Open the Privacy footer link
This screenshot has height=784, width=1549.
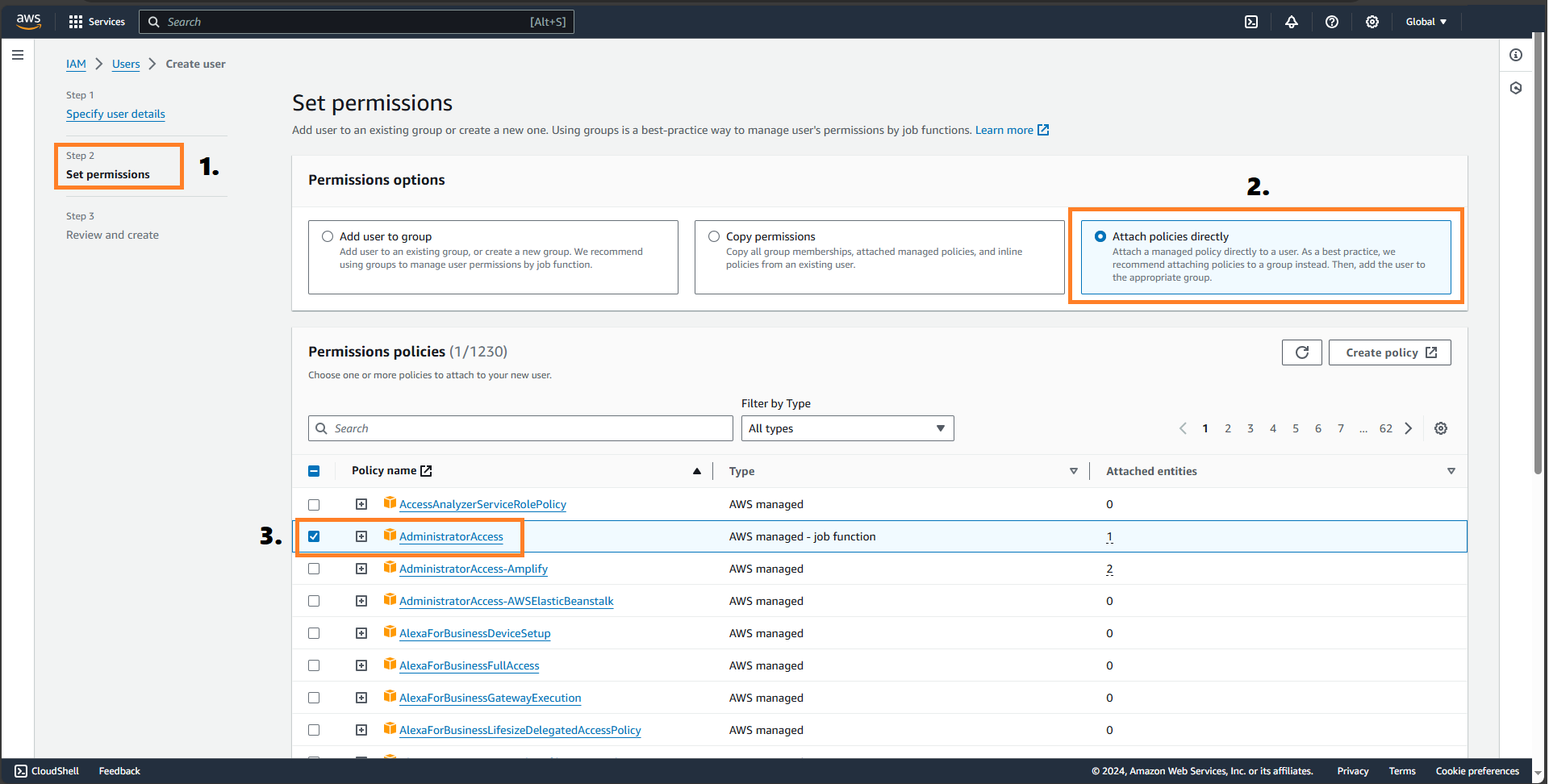tap(1353, 771)
